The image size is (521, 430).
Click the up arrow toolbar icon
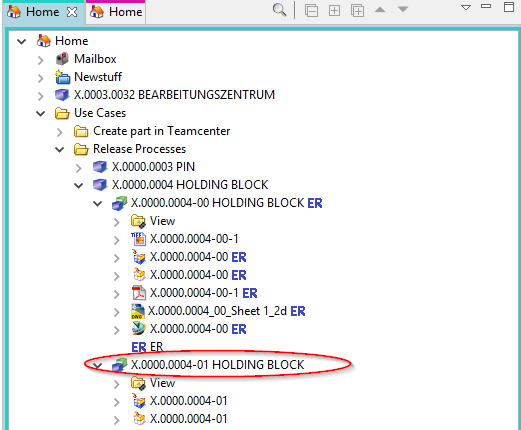click(x=380, y=10)
